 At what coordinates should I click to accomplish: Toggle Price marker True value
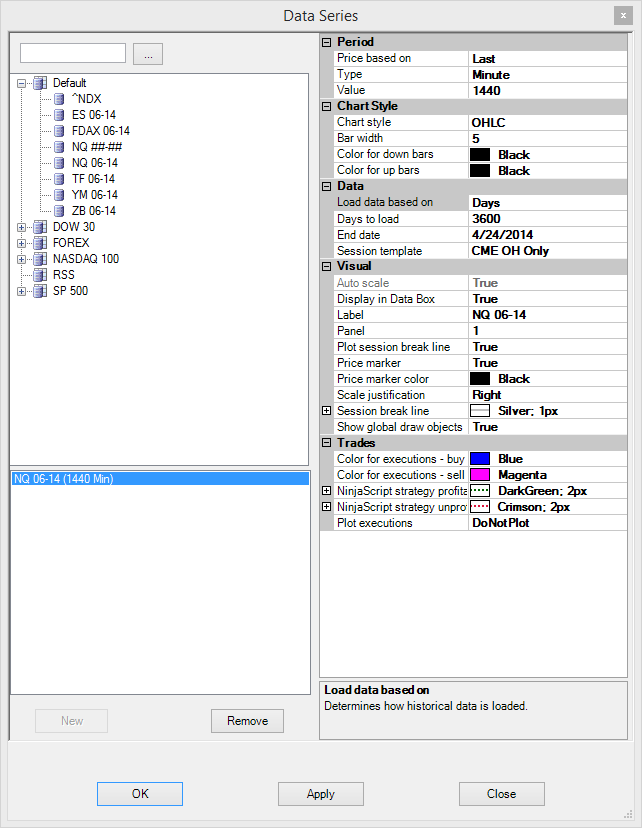point(548,363)
